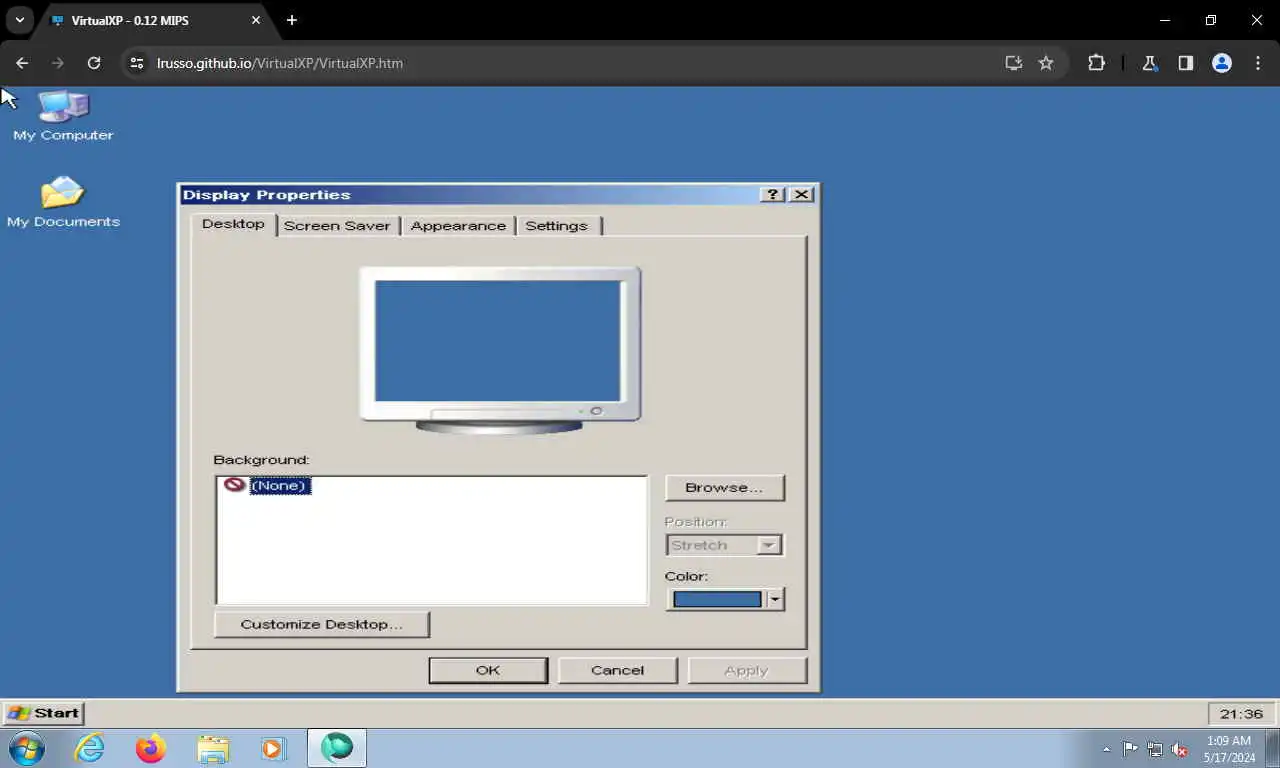The height and width of the screenshot is (768, 1280).
Task: Click the site information icon in the address bar
Action: 138,63
